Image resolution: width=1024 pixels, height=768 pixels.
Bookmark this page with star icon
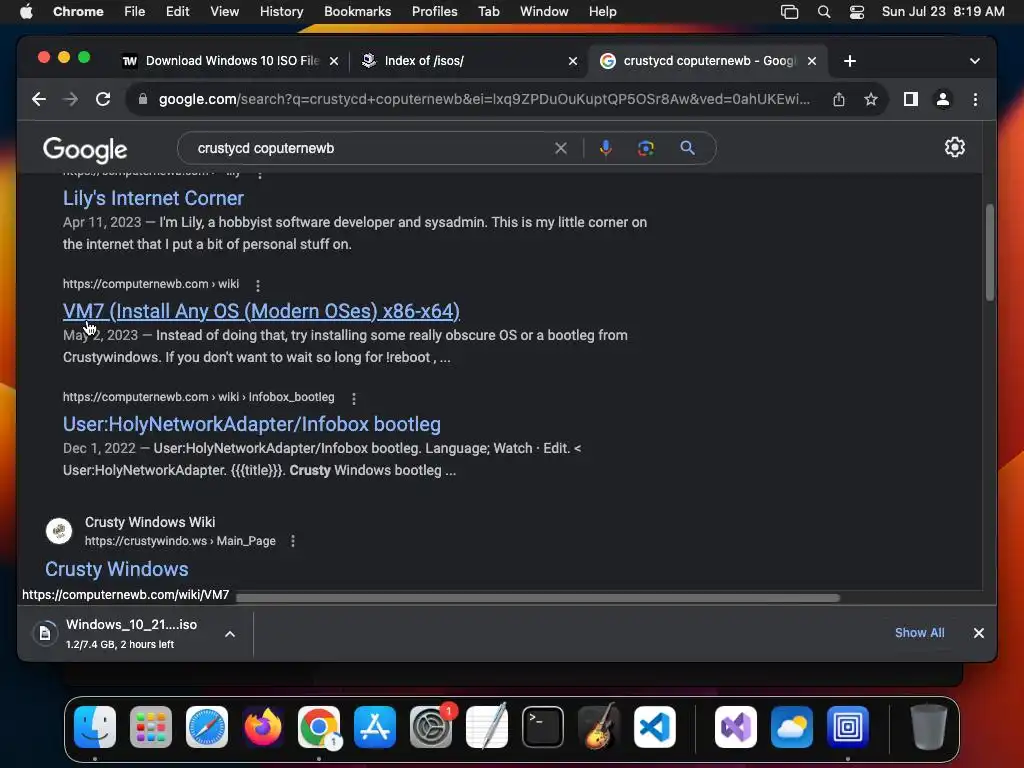coord(871,99)
